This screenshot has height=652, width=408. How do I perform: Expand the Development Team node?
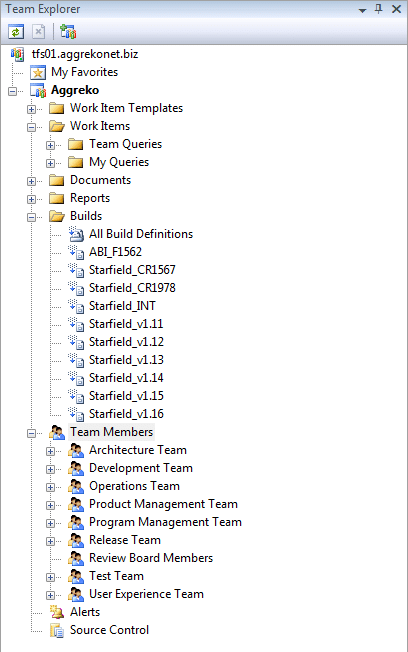click(51, 469)
